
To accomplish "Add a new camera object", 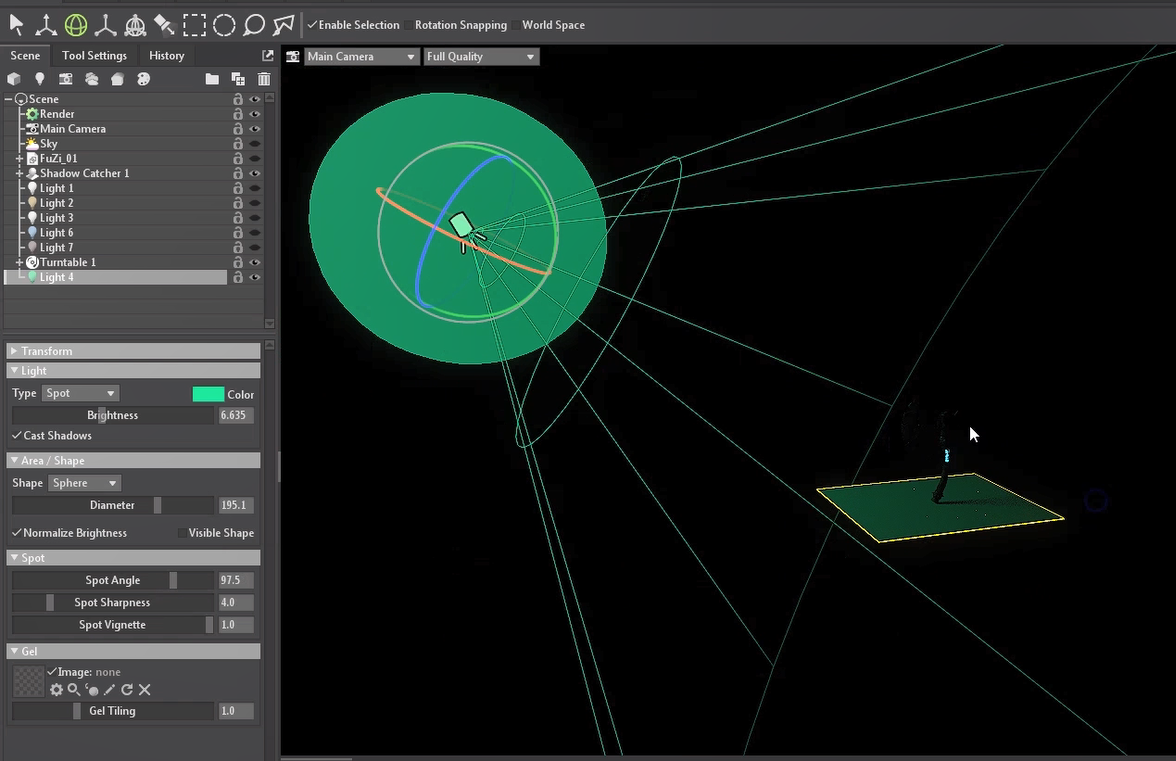I will [66, 79].
